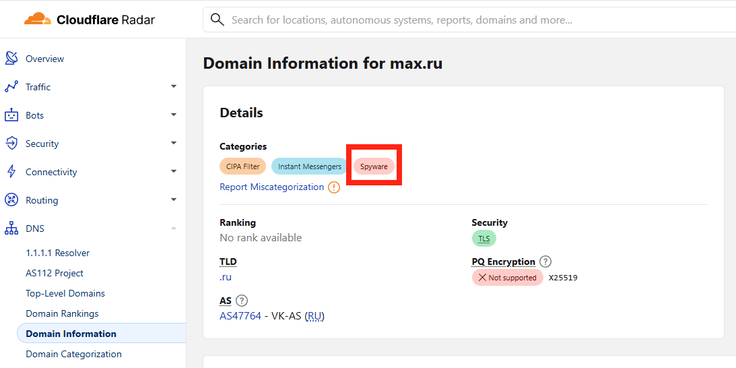The width and height of the screenshot is (736, 368).
Task: Expand the Security menu arrow
Action: click(x=174, y=143)
